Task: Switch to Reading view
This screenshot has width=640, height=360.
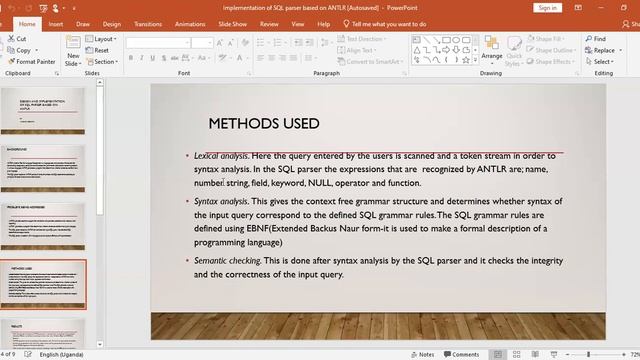Action: pyautogui.click(x=535, y=354)
